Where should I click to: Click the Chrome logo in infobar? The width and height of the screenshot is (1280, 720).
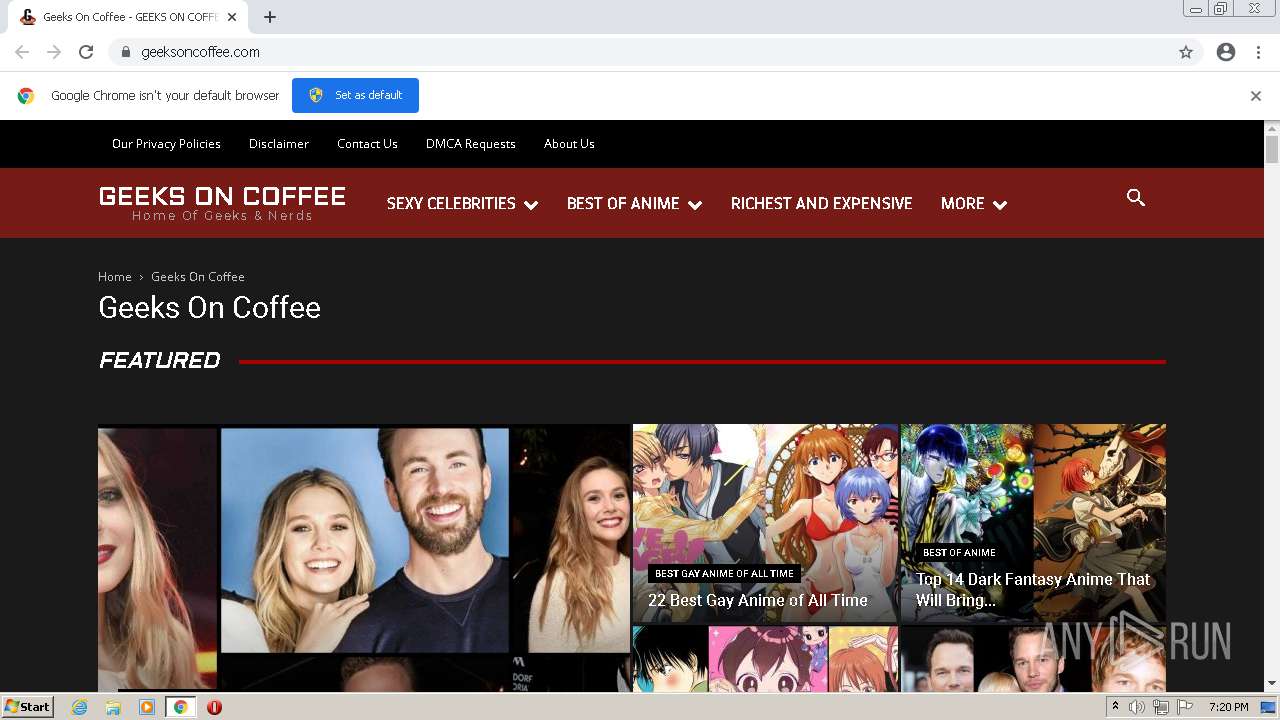[26, 96]
